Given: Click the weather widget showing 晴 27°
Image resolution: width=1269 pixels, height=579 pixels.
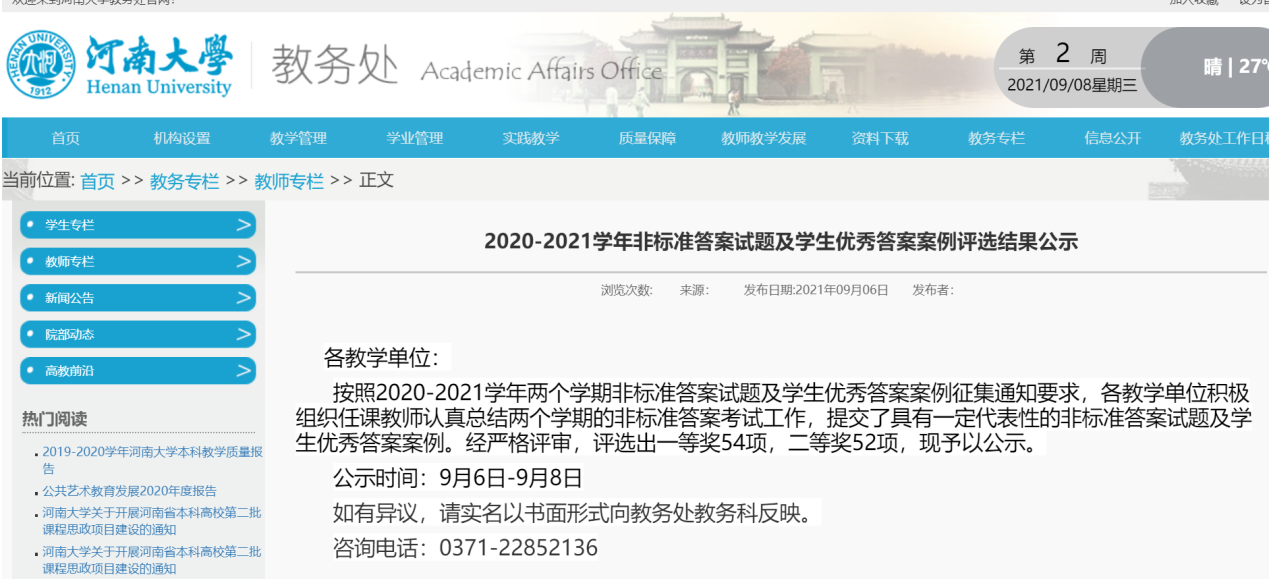Looking at the screenshot, I should pos(1234,67).
